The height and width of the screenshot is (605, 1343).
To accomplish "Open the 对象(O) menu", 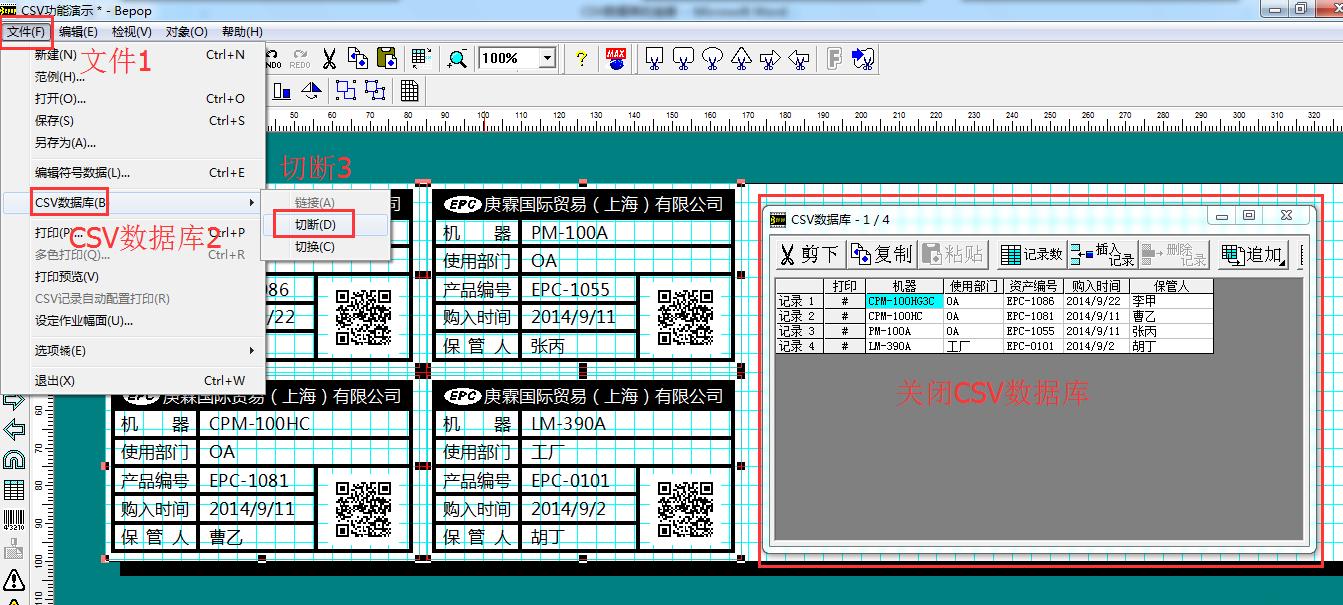I will tap(186, 32).
